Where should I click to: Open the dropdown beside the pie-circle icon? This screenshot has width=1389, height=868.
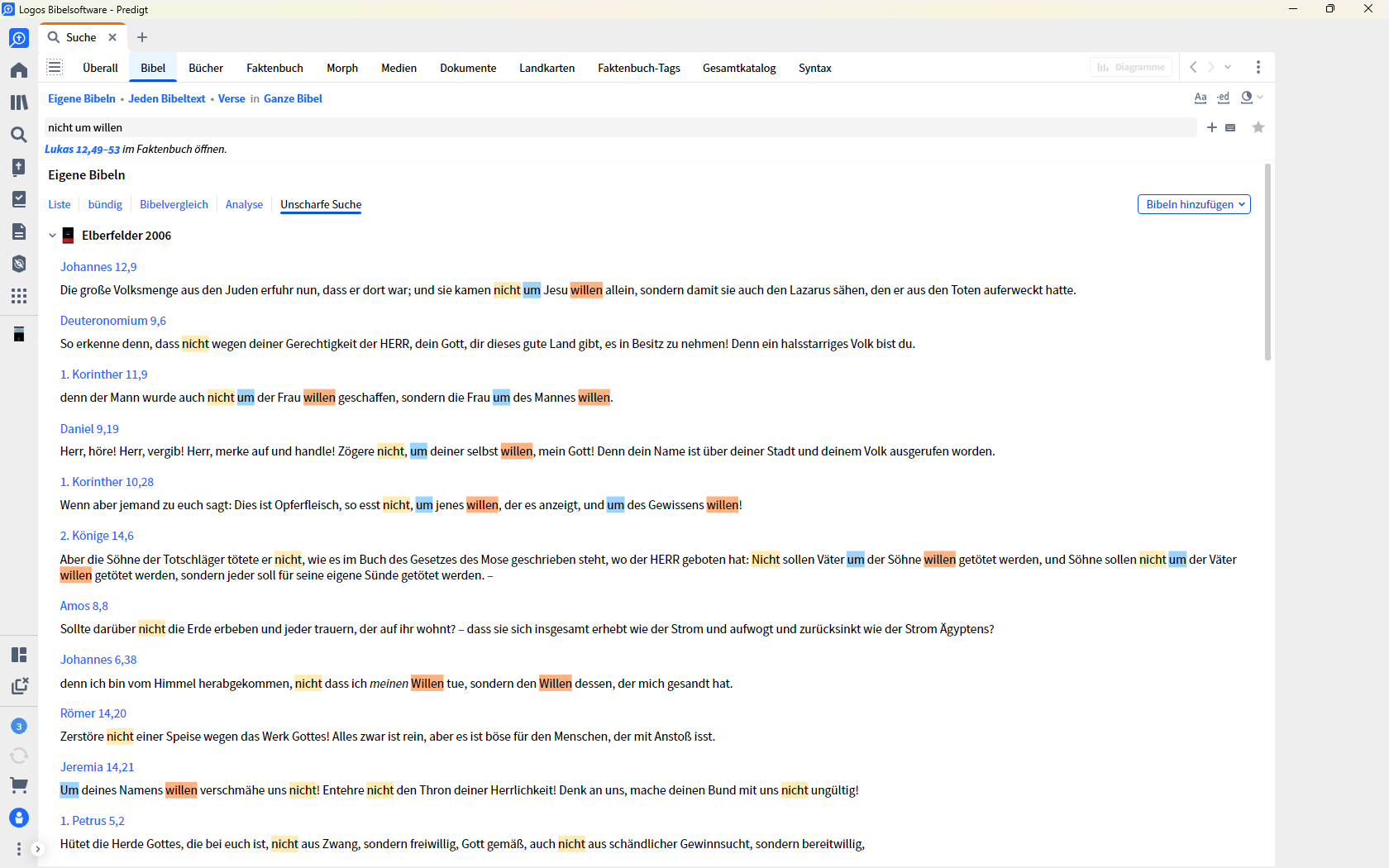coord(1260,98)
